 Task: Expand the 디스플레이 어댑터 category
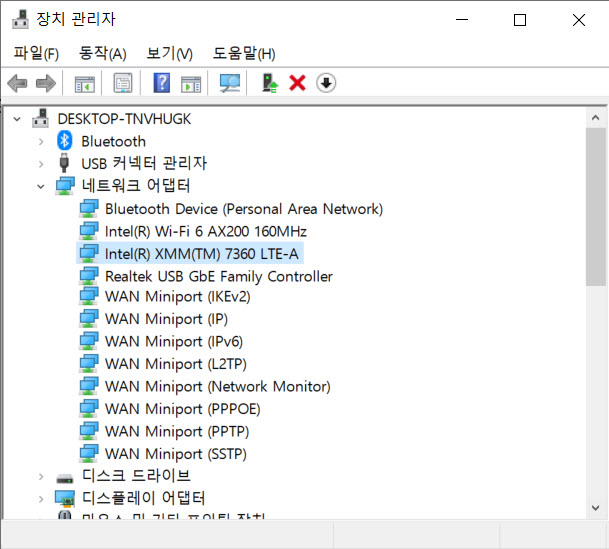41,499
